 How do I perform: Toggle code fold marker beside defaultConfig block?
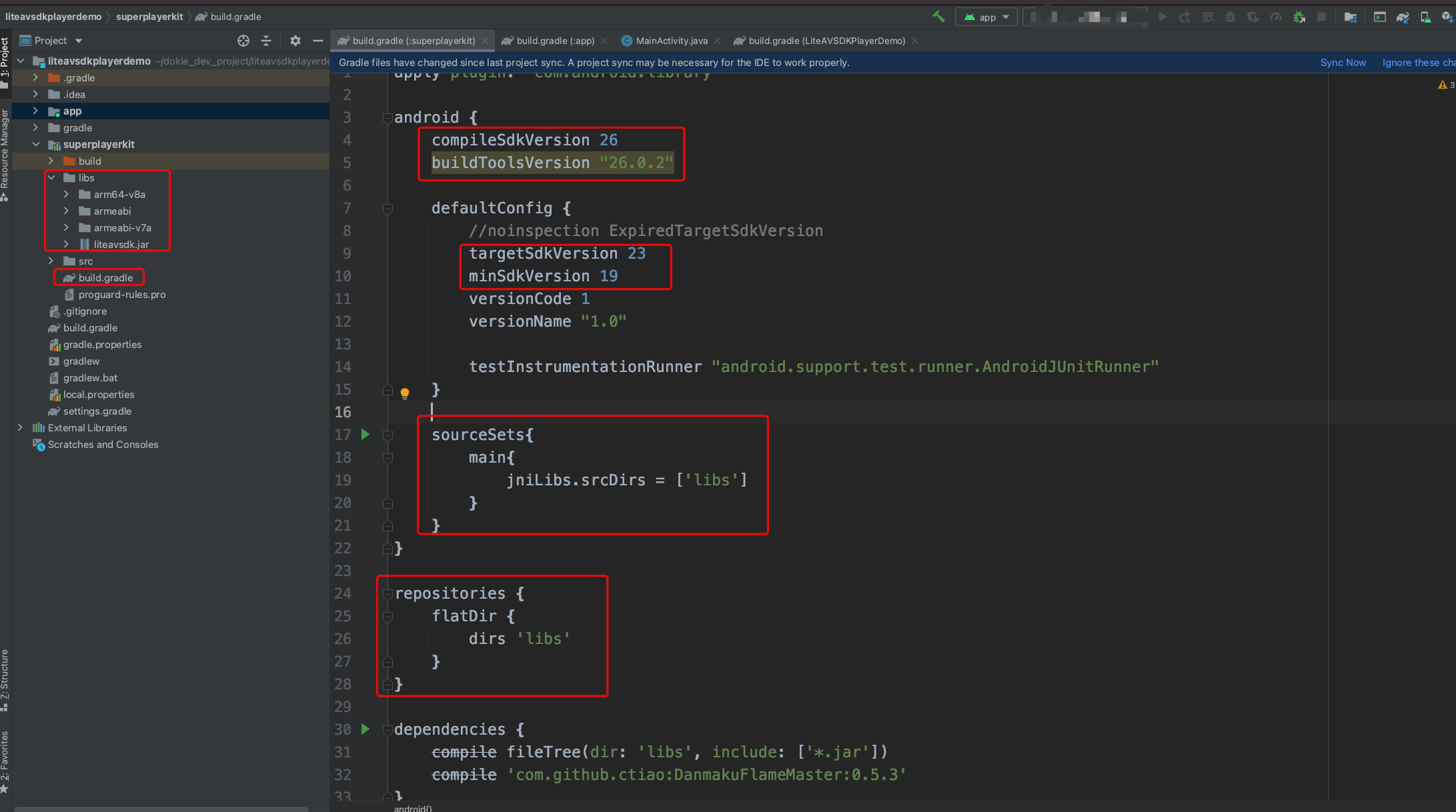click(x=388, y=209)
